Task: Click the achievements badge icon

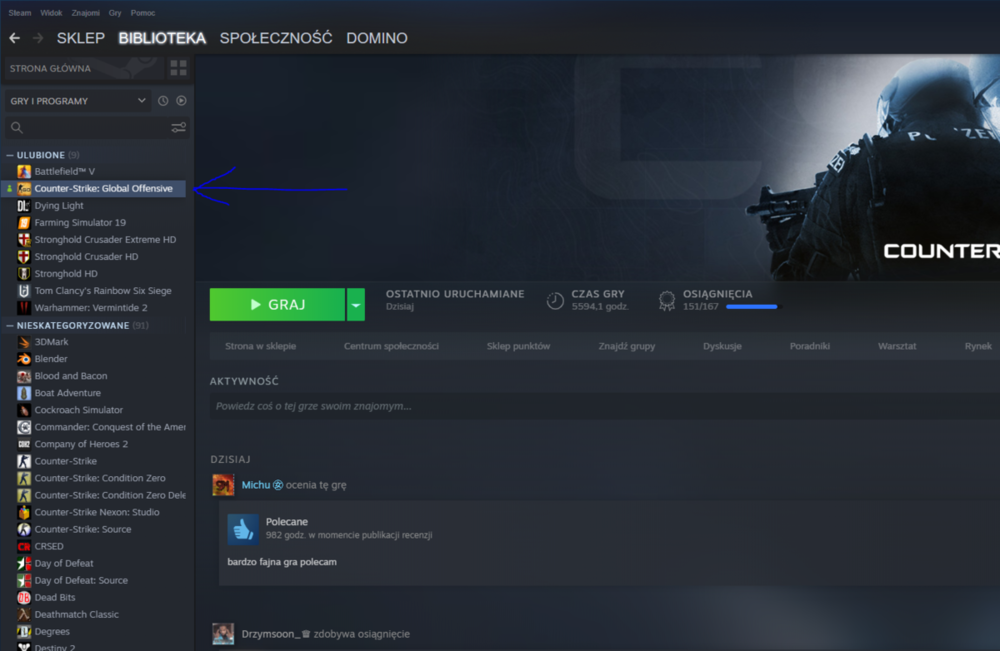Action: point(667,300)
